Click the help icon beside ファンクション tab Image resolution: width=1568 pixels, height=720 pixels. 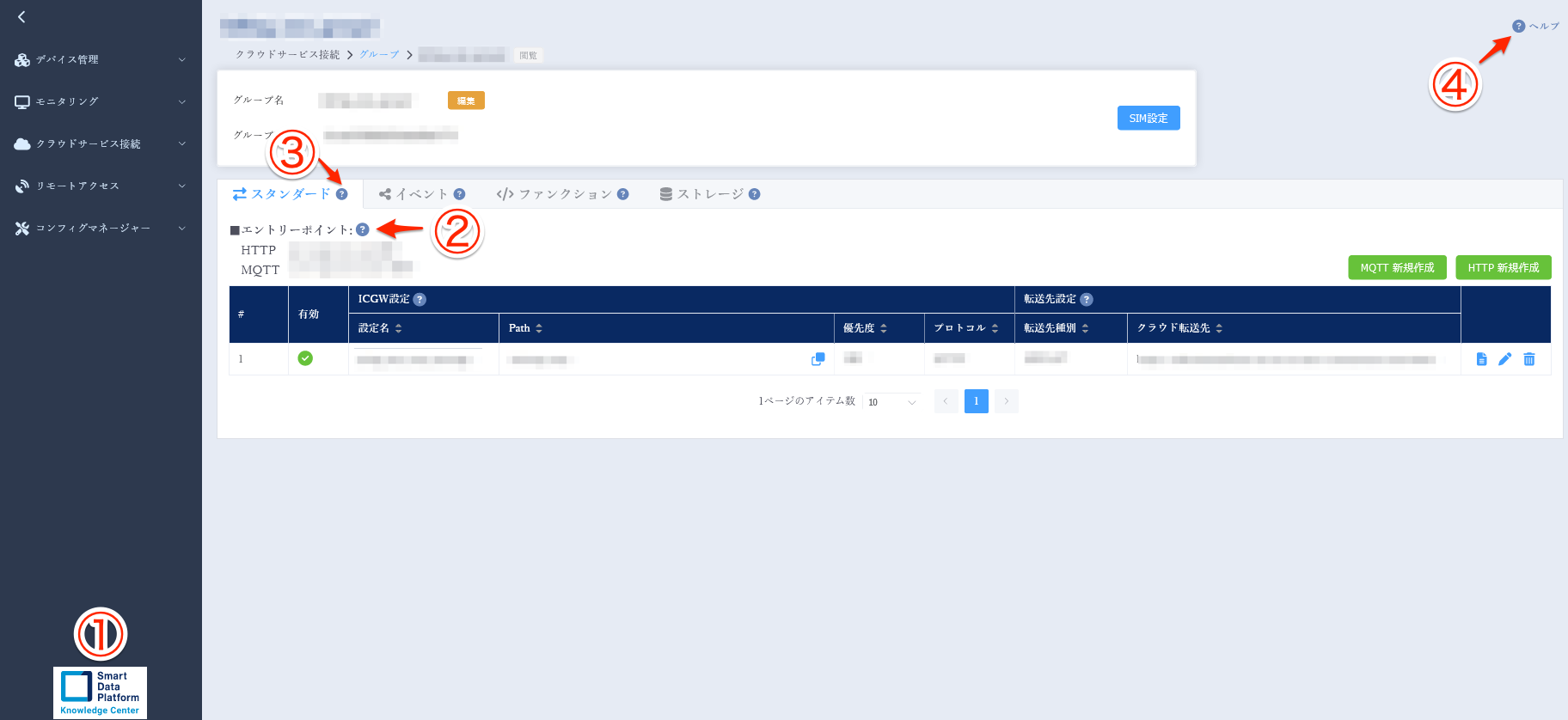click(622, 194)
